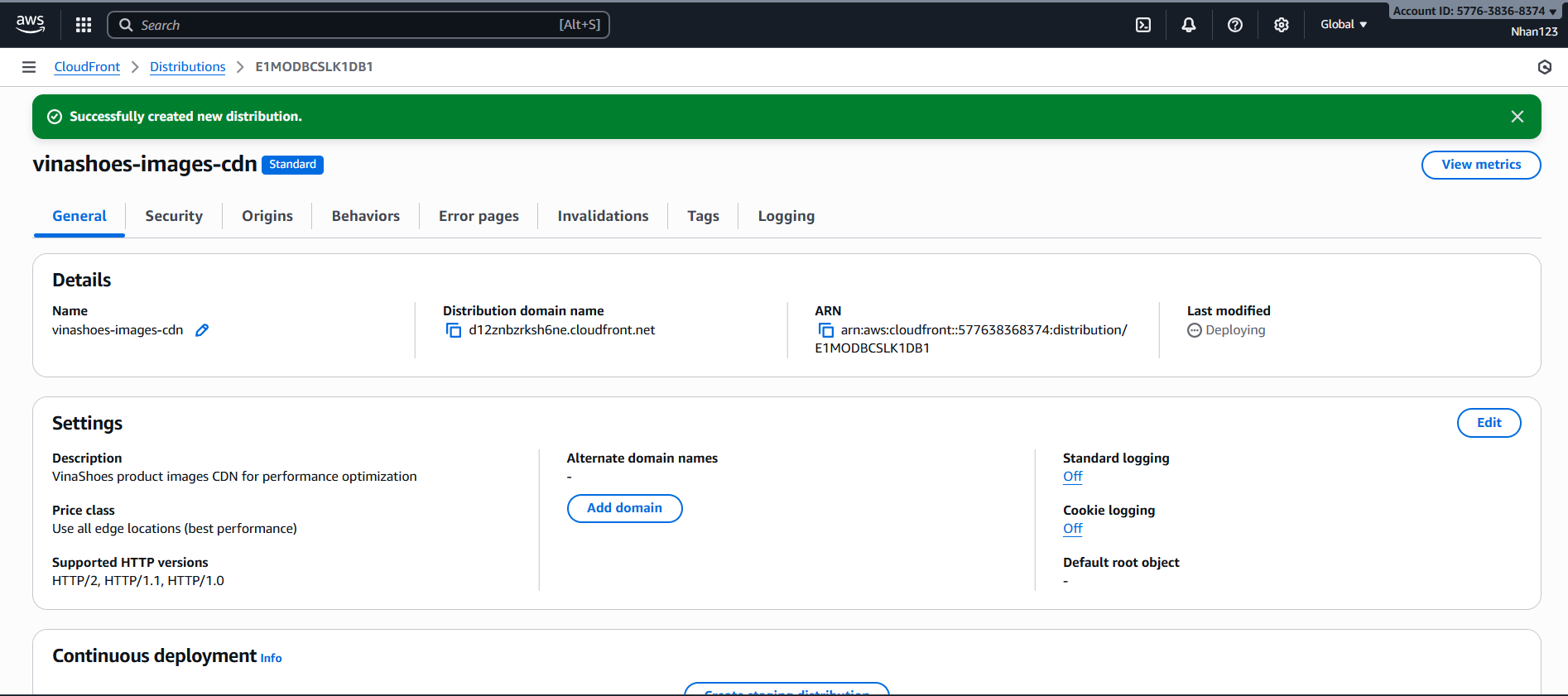
Task: Go to Distributions breadcrumb link
Action: 187,67
